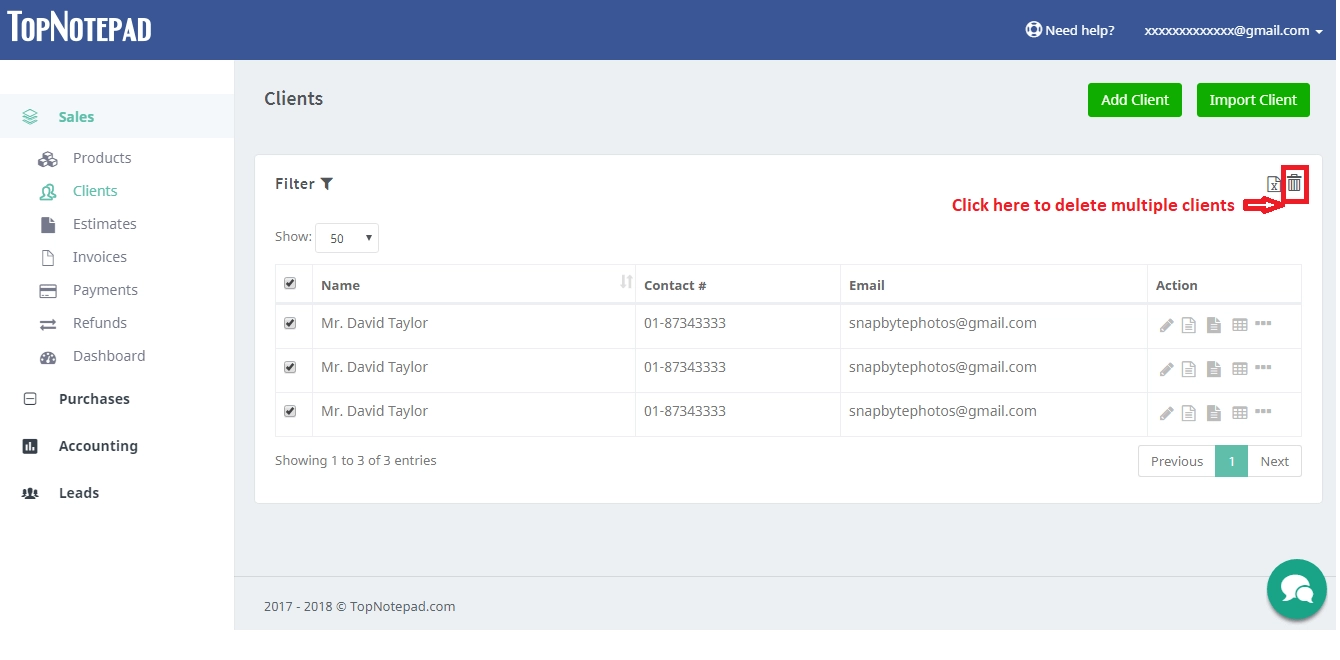Click the Need help link
The image size is (1340, 660).
click(1069, 30)
